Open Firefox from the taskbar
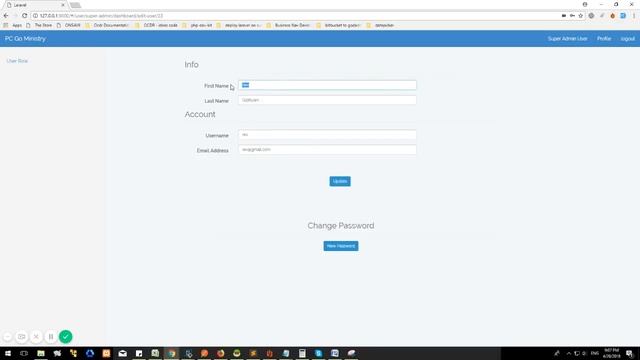 coord(220,353)
